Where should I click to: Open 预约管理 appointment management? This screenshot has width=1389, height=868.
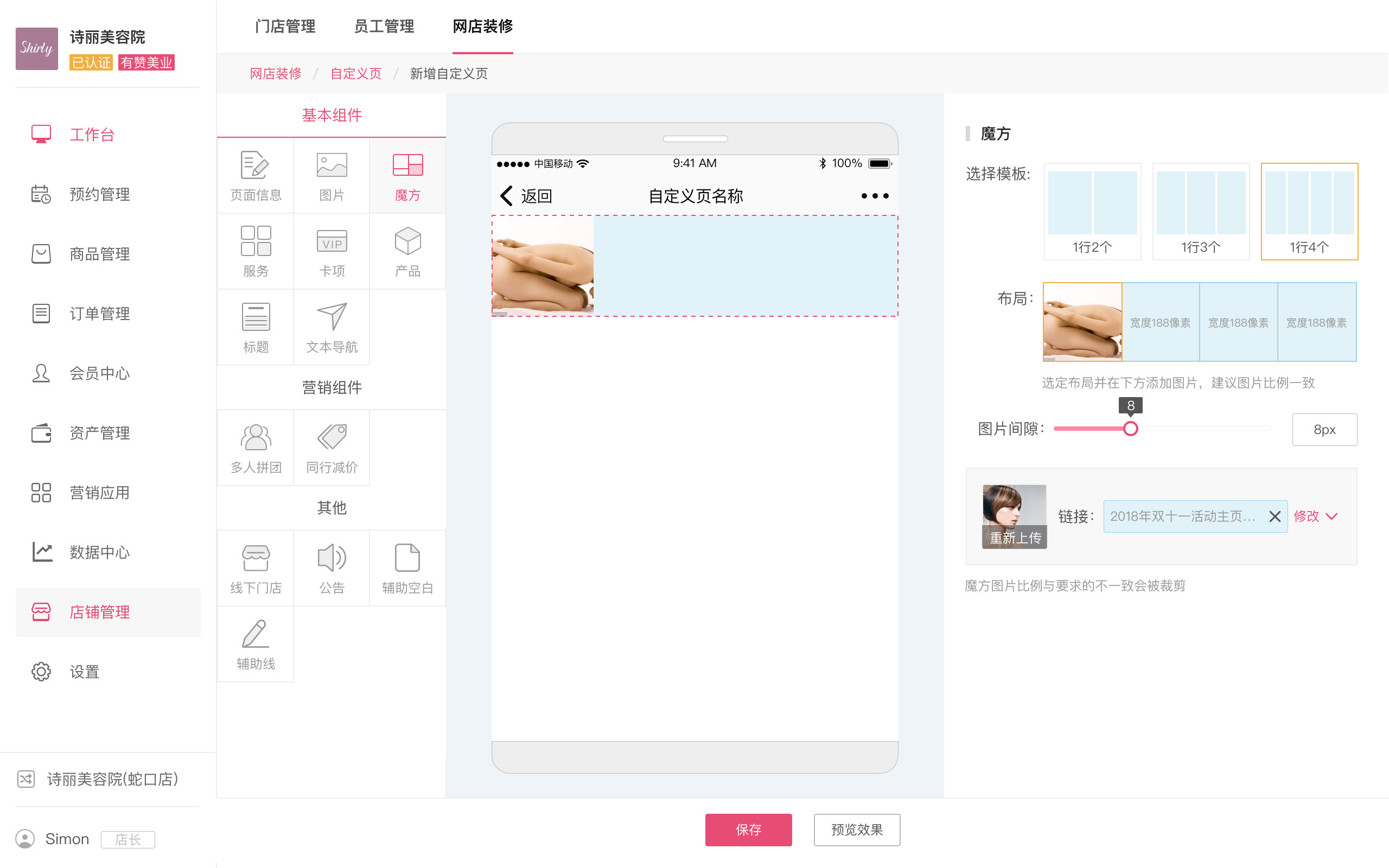pos(108,194)
